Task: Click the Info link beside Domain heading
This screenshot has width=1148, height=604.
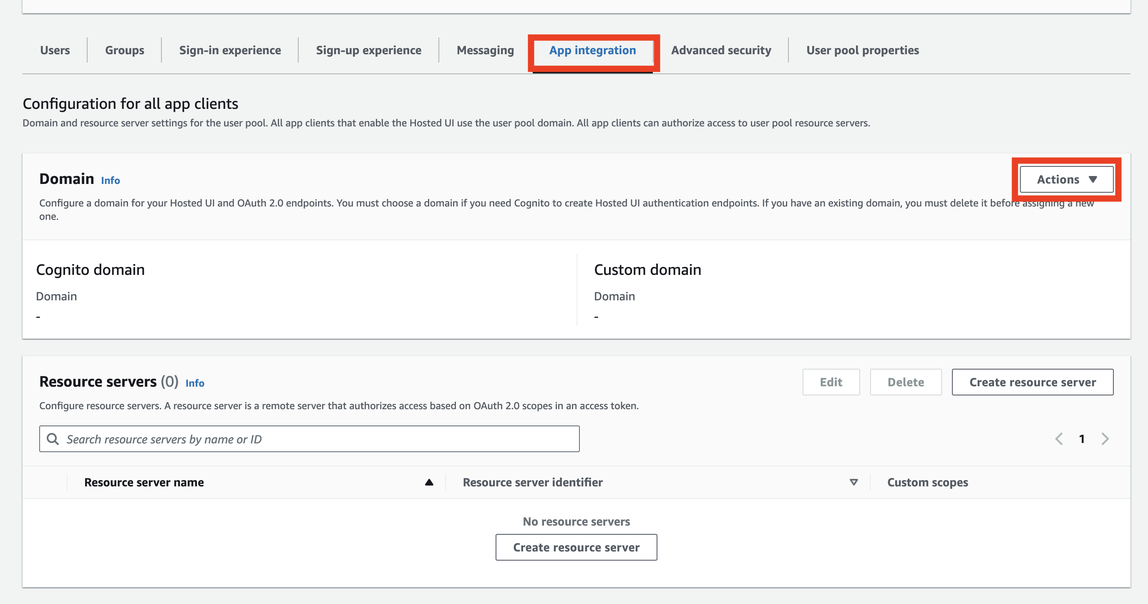Action: click(x=110, y=180)
